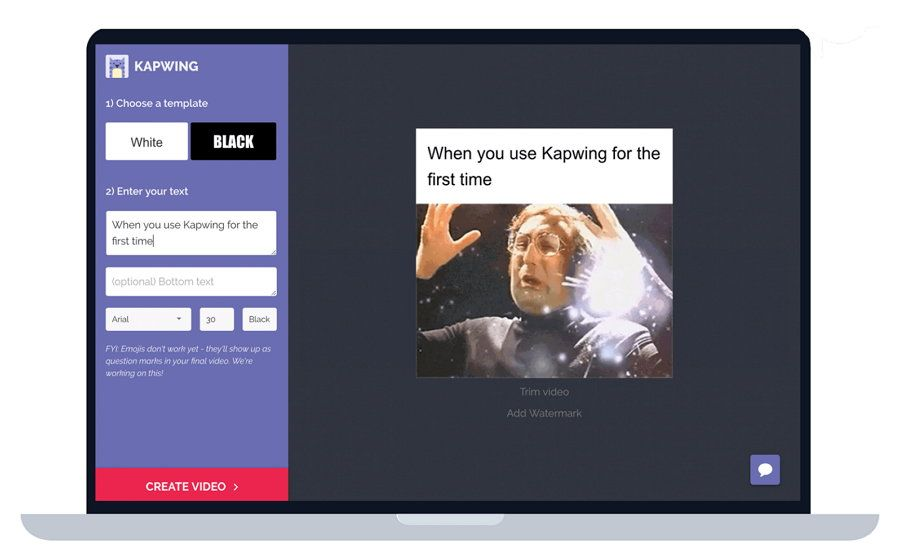The width and height of the screenshot is (900, 555).
Task: Click the '2) Enter your text' heading
Action: point(147,192)
